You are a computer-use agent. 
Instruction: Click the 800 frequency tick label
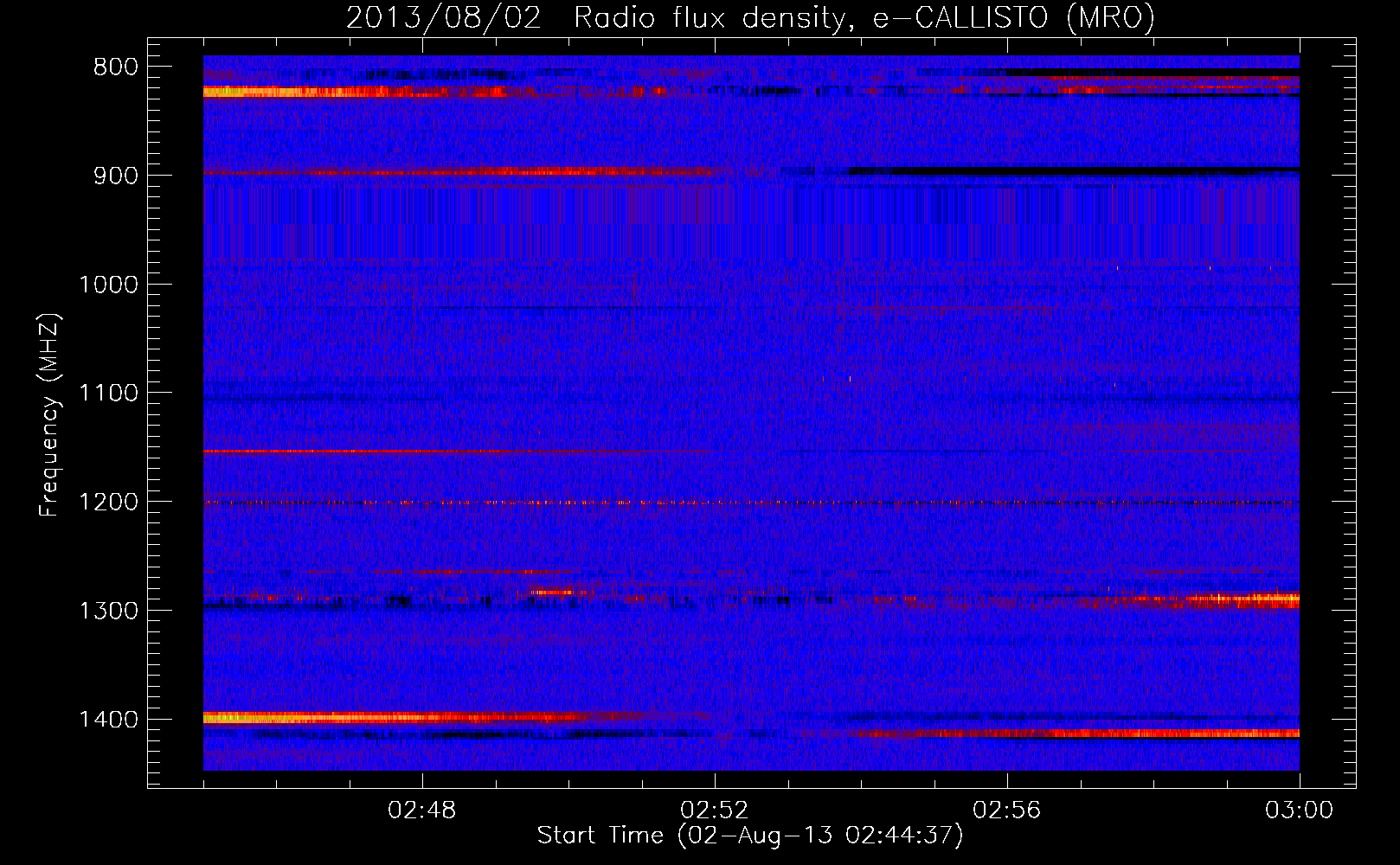tap(114, 67)
